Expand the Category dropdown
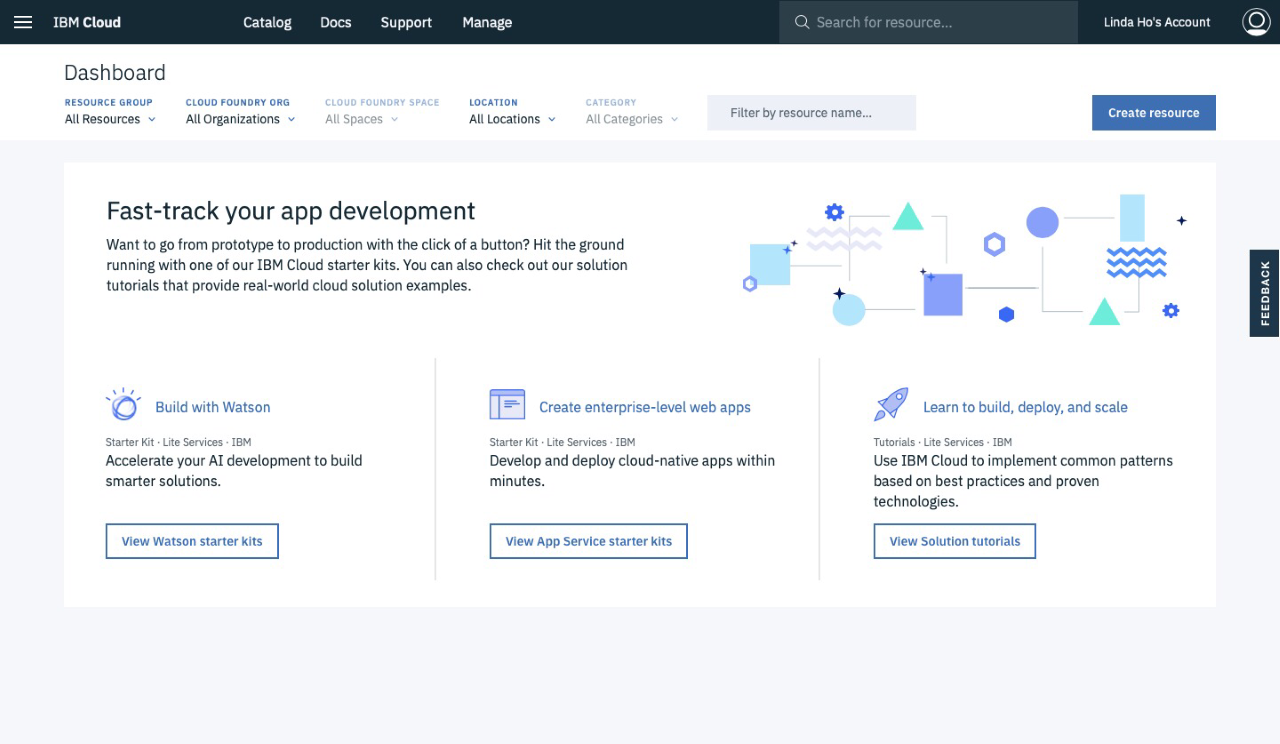The height and width of the screenshot is (744, 1280). [632, 119]
